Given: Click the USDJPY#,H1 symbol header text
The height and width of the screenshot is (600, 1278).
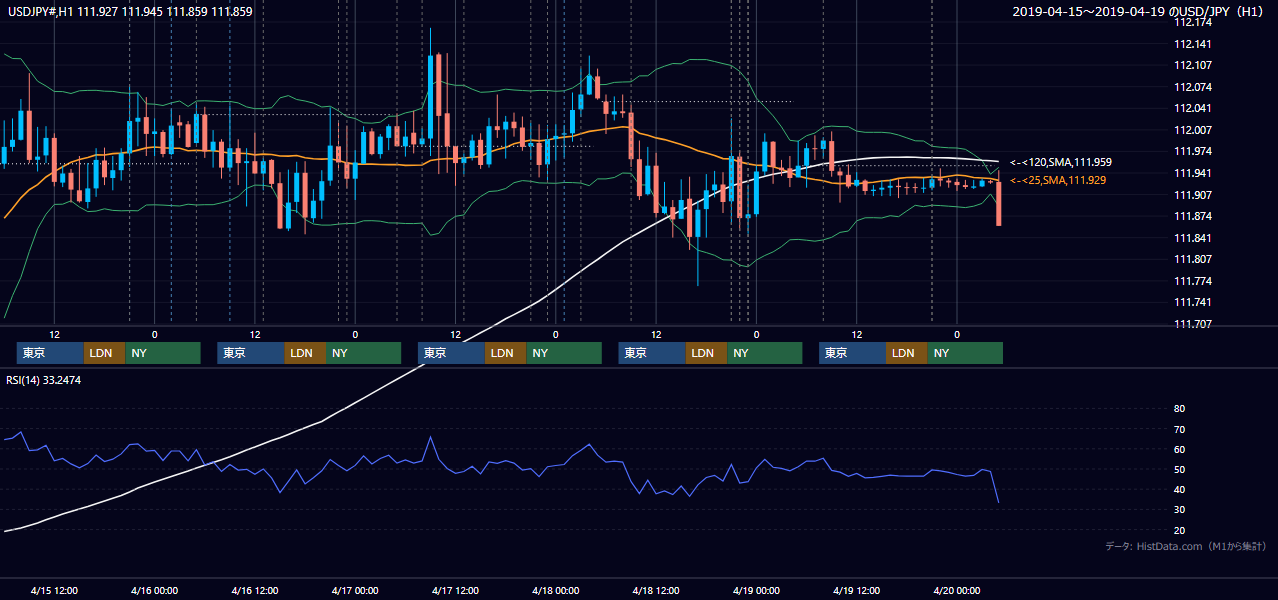Looking at the screenshot, I should [130, 12].
